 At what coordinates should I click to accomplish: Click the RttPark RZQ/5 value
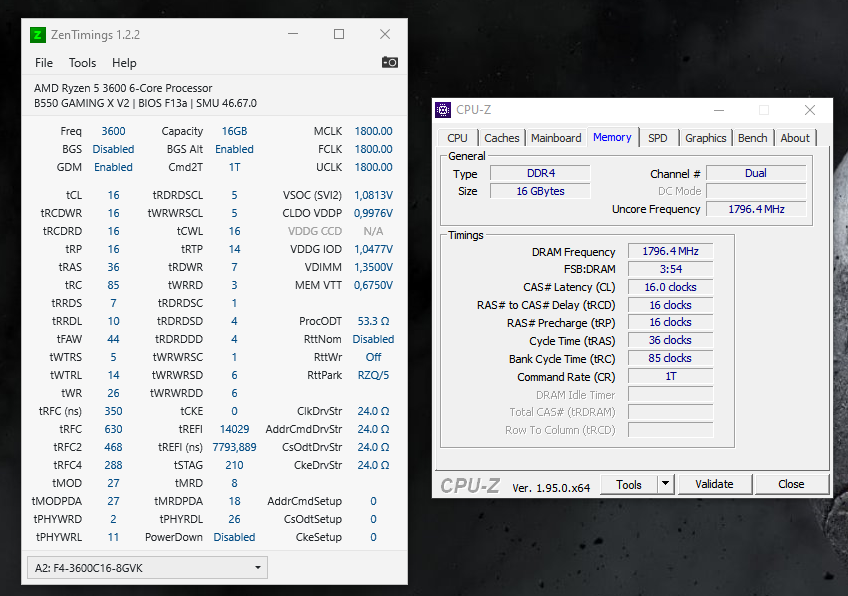[373, 375]
